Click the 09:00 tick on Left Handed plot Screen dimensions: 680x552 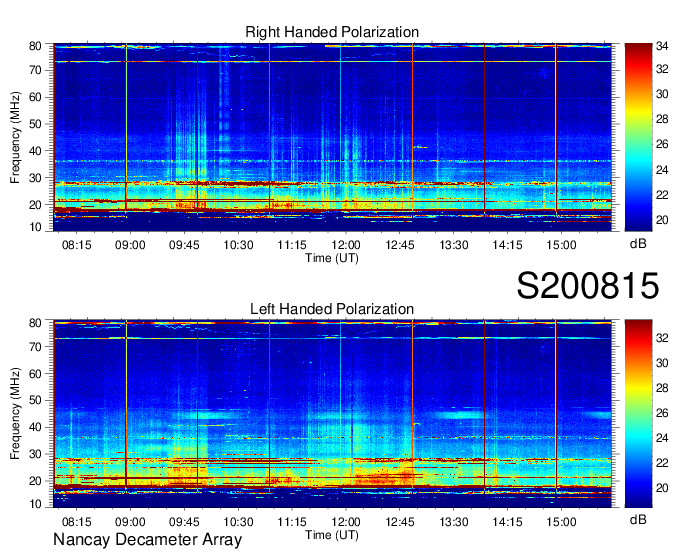tap(130, 522)
